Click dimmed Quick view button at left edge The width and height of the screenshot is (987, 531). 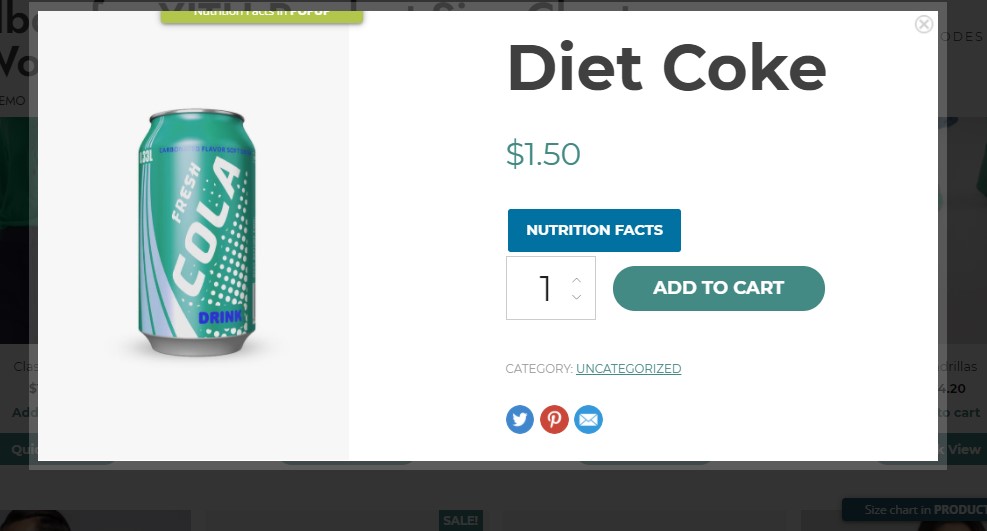(x=19, y=449)
